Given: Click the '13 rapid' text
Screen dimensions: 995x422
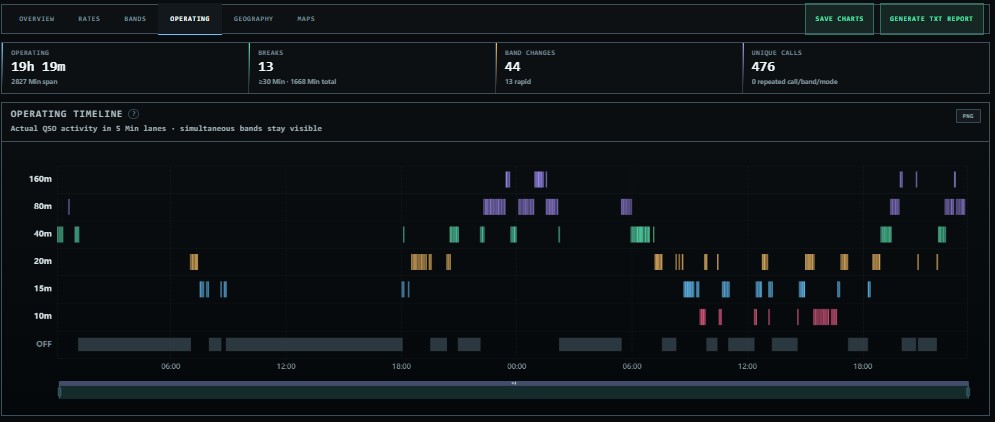Looking at the screenshot, I should (517, 82).
